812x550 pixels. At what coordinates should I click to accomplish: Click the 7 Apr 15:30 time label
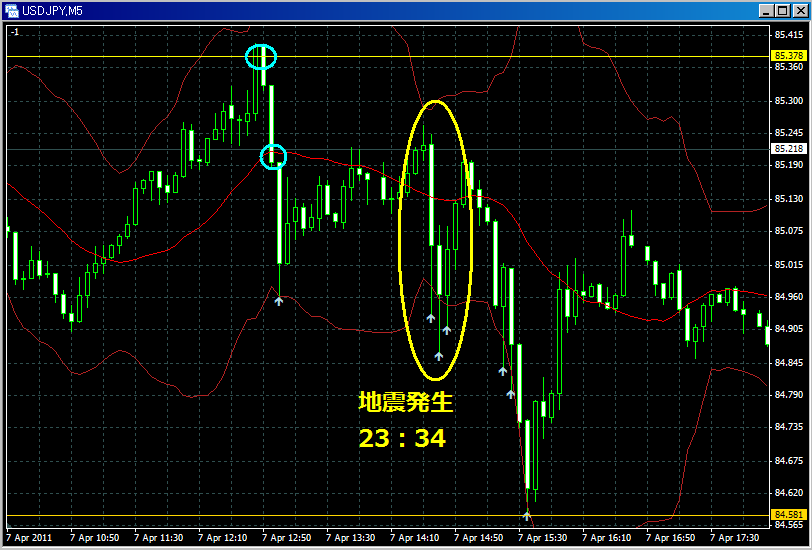click(x=543, y=537)
